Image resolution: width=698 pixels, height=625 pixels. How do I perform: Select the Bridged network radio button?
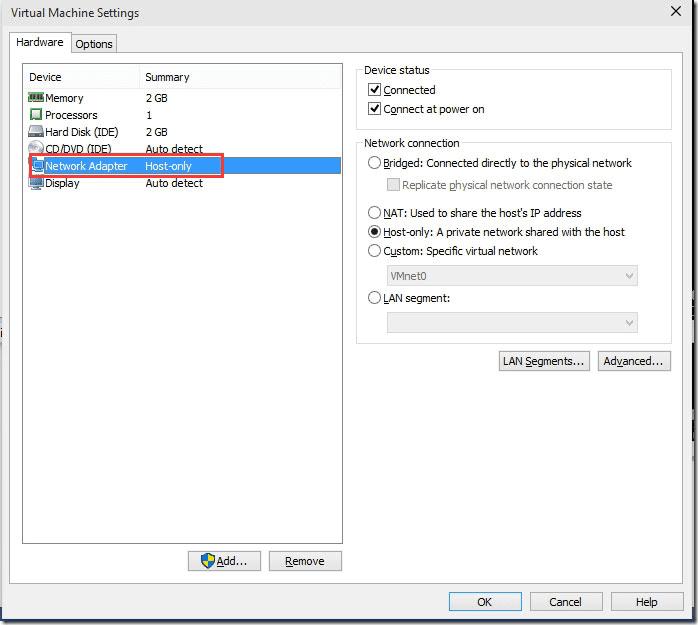point(374,163)
